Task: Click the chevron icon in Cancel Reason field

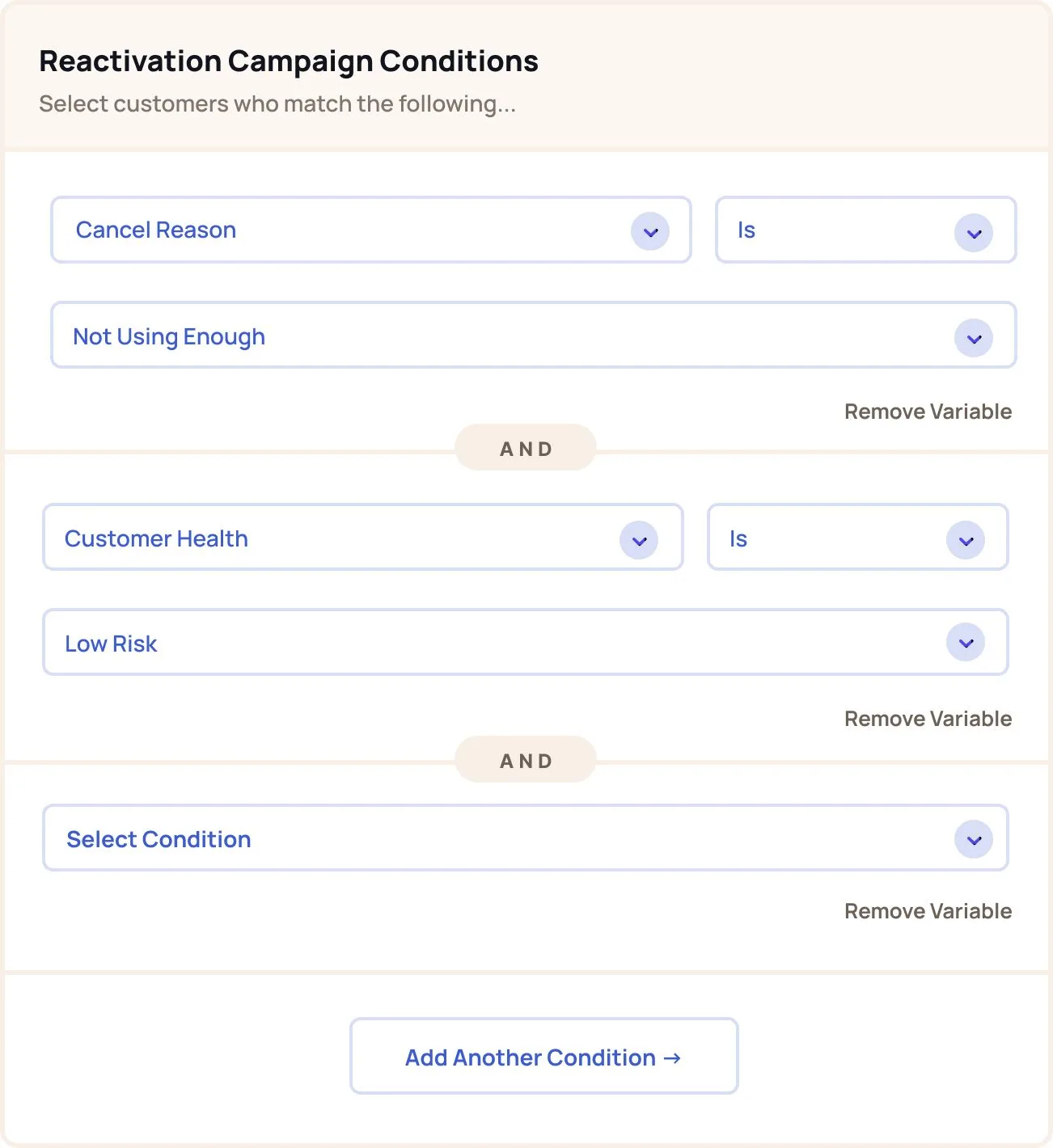Action: [x=650, y=232]
